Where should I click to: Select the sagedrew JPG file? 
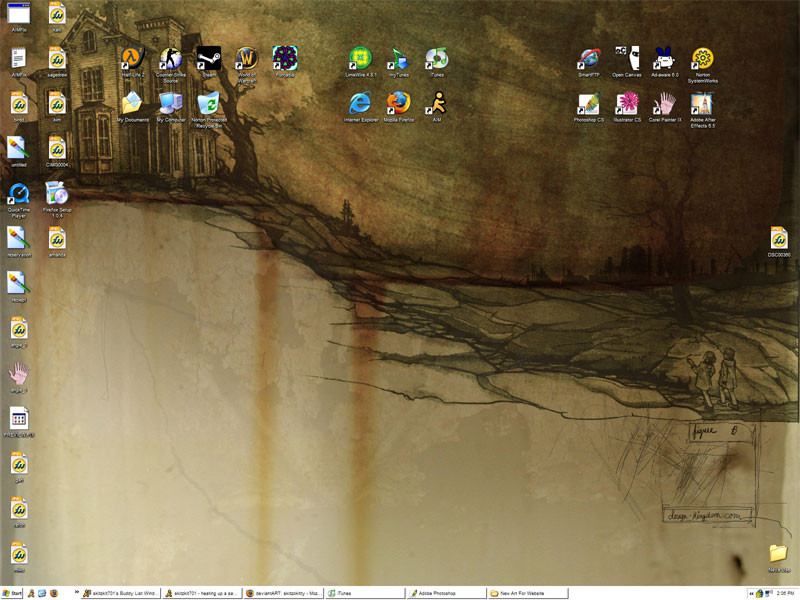point(57,59)
